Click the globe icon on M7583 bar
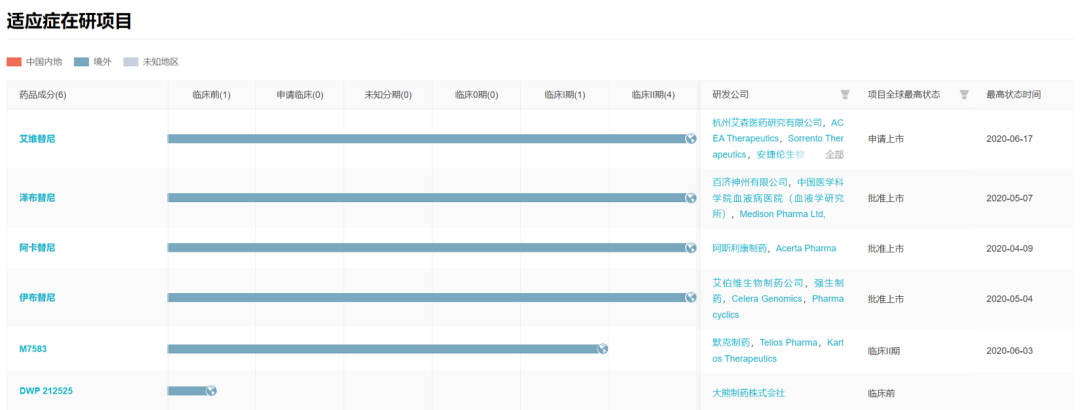Viewport: 1080px width, 410px height. pyautogui.click(x=603, y=349)
